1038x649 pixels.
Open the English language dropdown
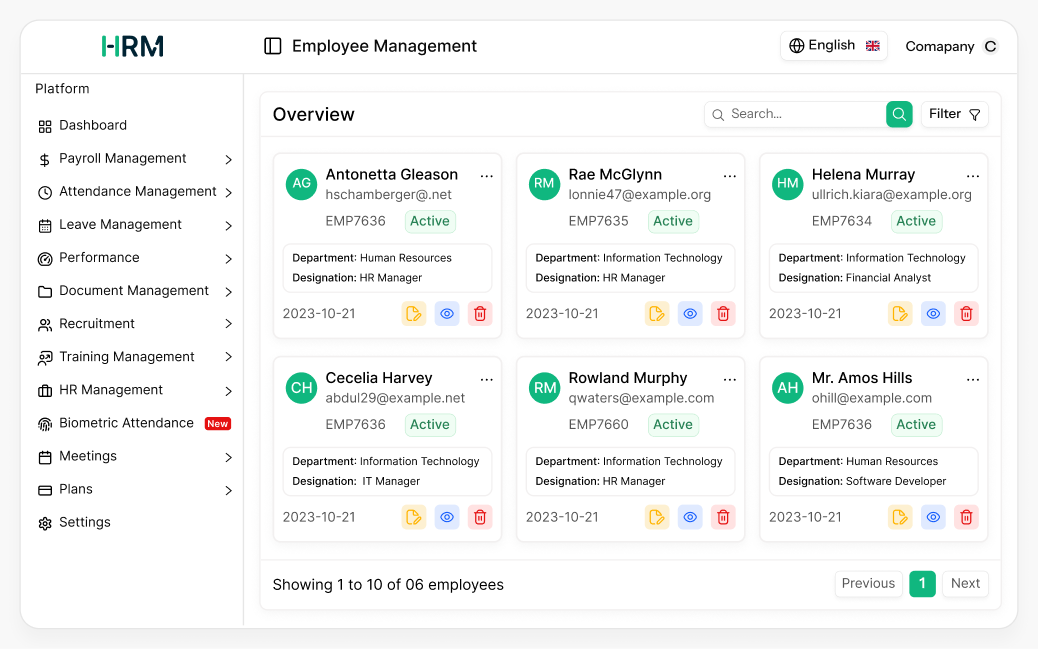point(833,46)
